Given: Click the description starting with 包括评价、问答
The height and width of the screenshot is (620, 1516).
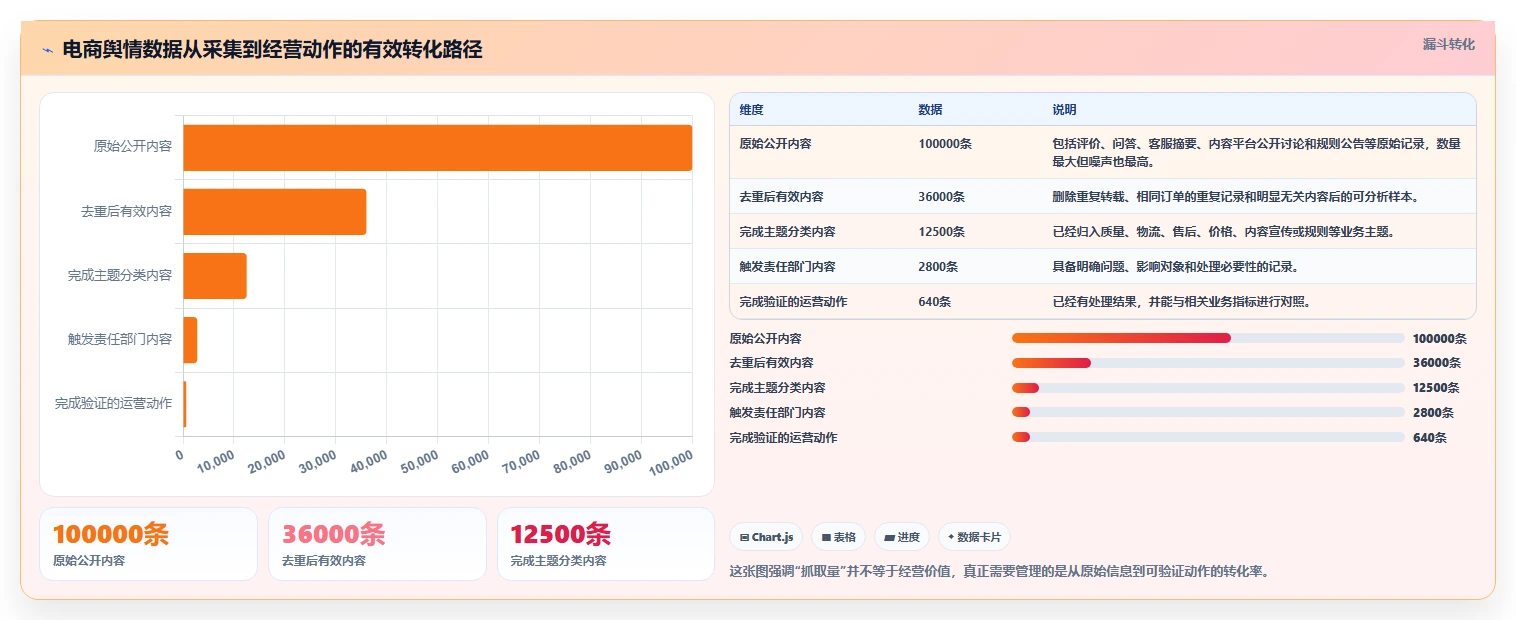Looking at the screenshot, I should click(1256, 152).
